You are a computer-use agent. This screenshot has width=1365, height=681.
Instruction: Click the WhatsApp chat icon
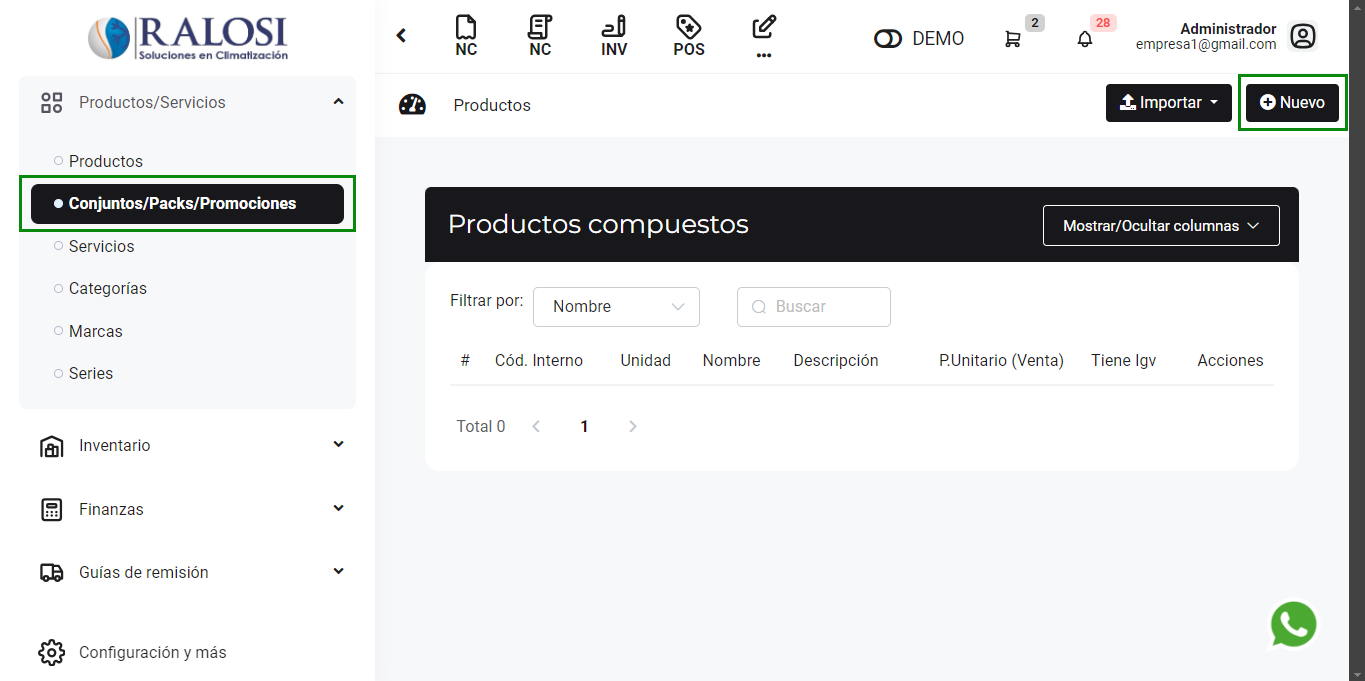point(1293,624)
